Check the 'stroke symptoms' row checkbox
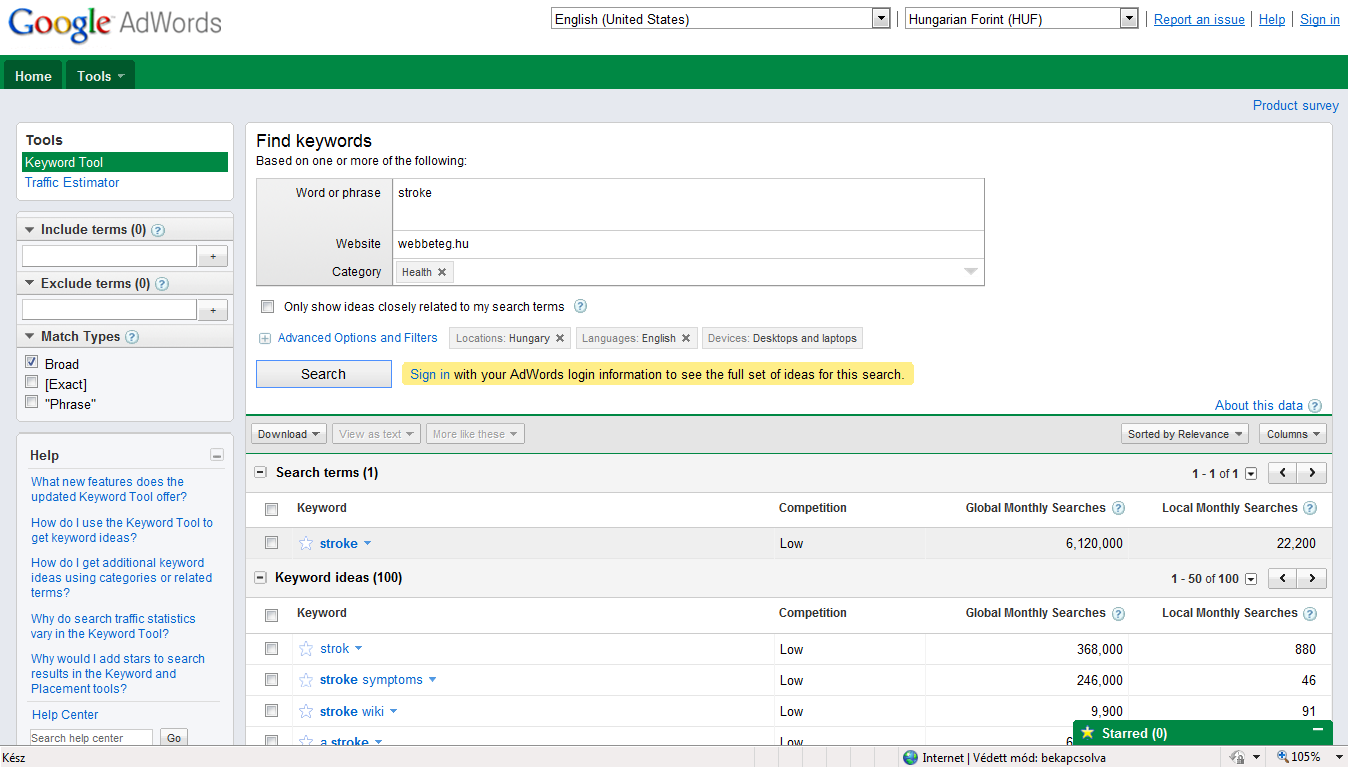 pos(271,680)
